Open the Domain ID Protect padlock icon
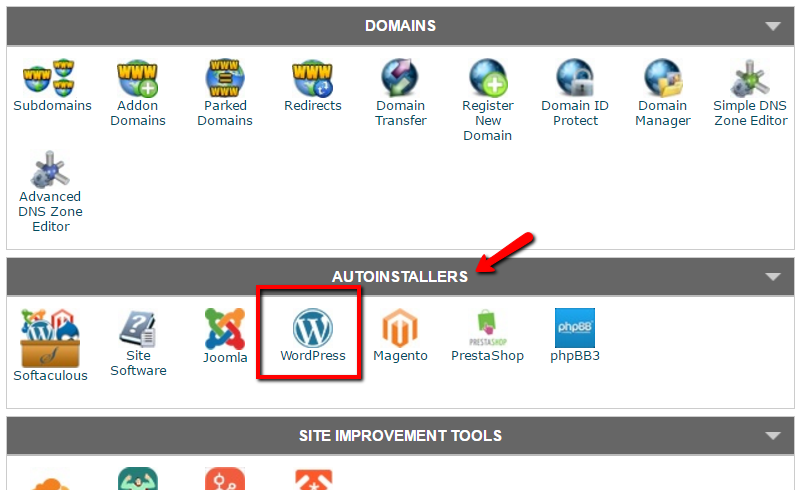The image size is (803, 490). point(575,78)
